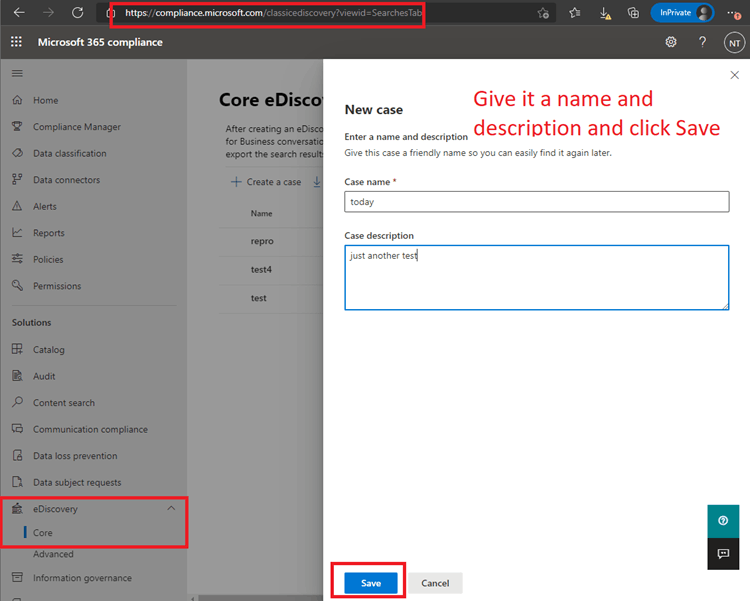Click the download icon beside Create a case
Screen dimensions: 750x601
(x=317, y=182)
